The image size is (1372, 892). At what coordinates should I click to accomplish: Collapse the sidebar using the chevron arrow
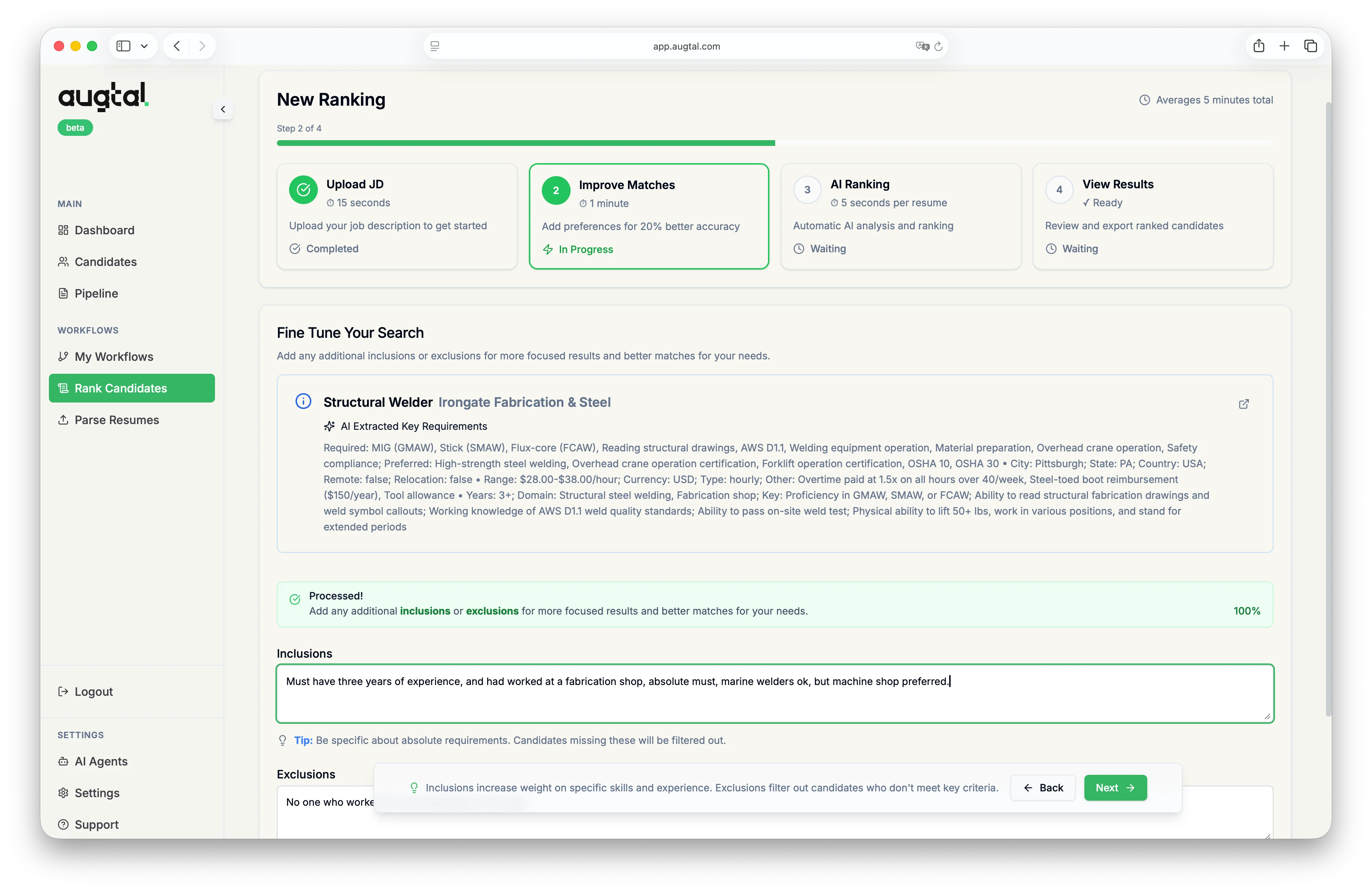click(223, 110)
